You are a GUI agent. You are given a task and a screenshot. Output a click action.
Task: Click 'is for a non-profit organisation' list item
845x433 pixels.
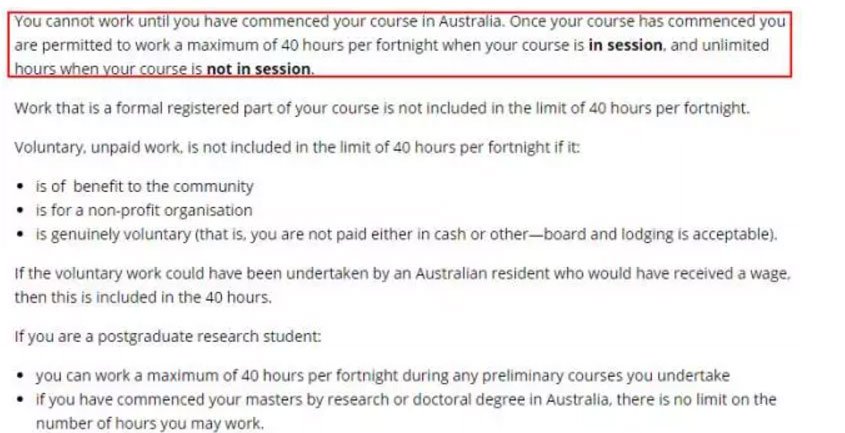[x=144, y=210]
